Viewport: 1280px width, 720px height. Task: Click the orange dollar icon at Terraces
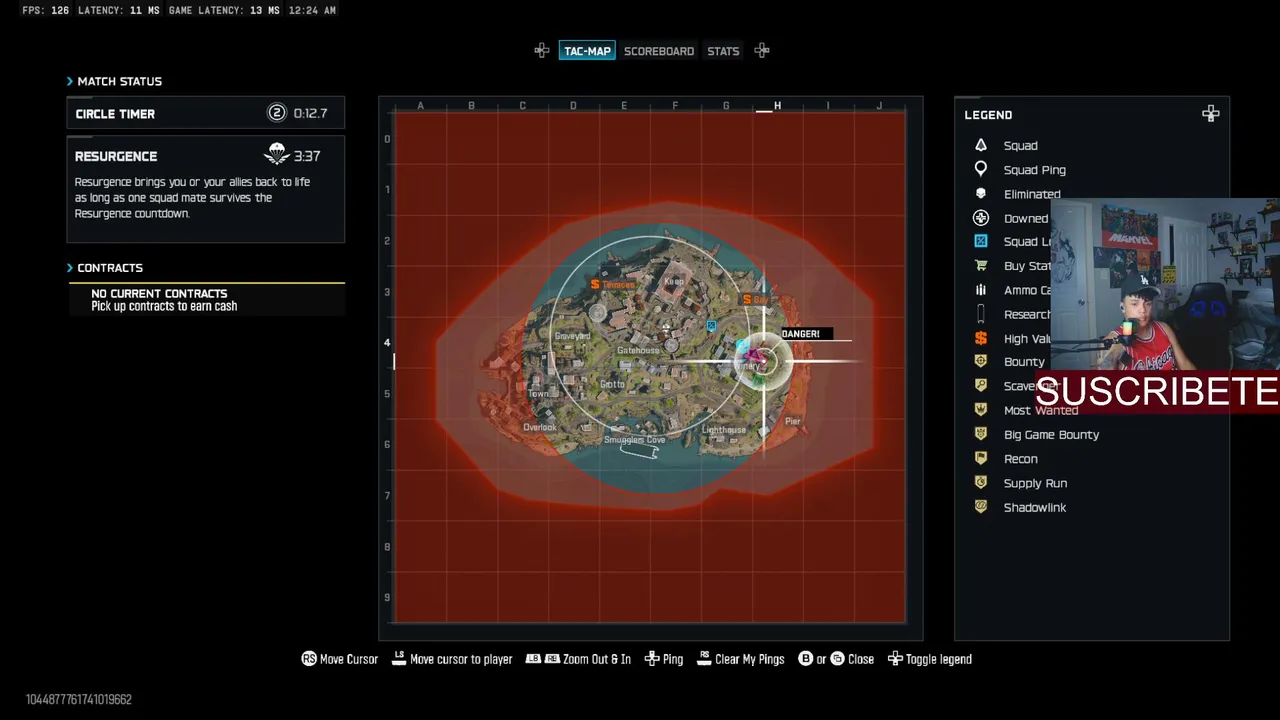click(595, 284)
